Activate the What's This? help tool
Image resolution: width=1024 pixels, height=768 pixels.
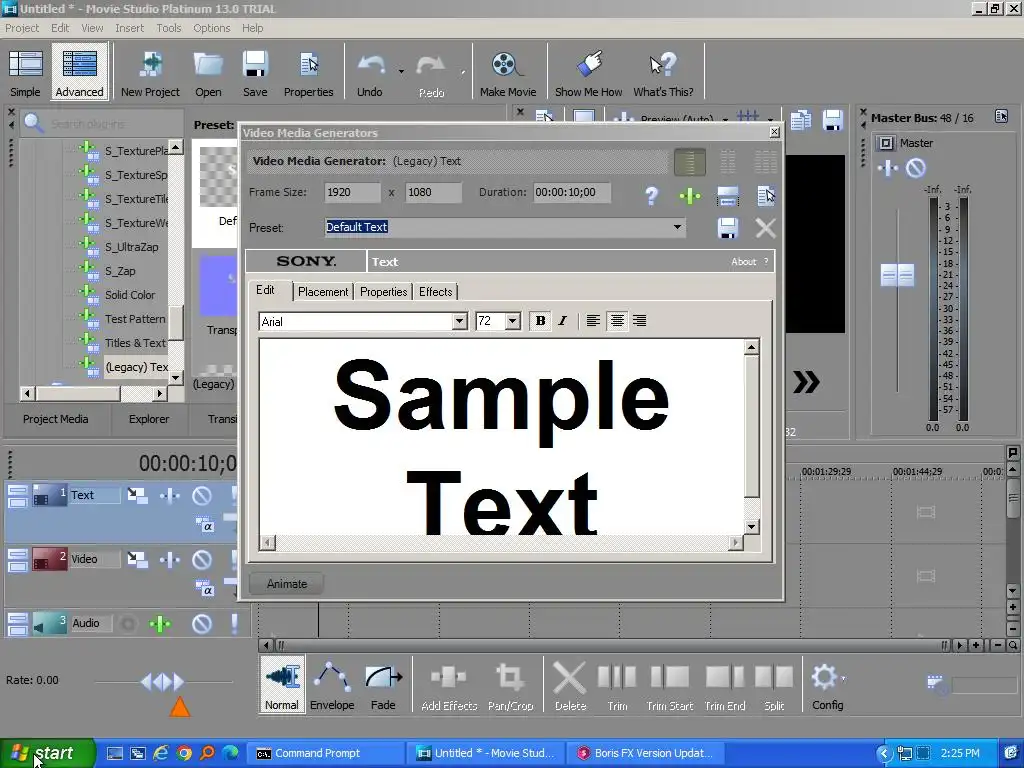point(663,72)
